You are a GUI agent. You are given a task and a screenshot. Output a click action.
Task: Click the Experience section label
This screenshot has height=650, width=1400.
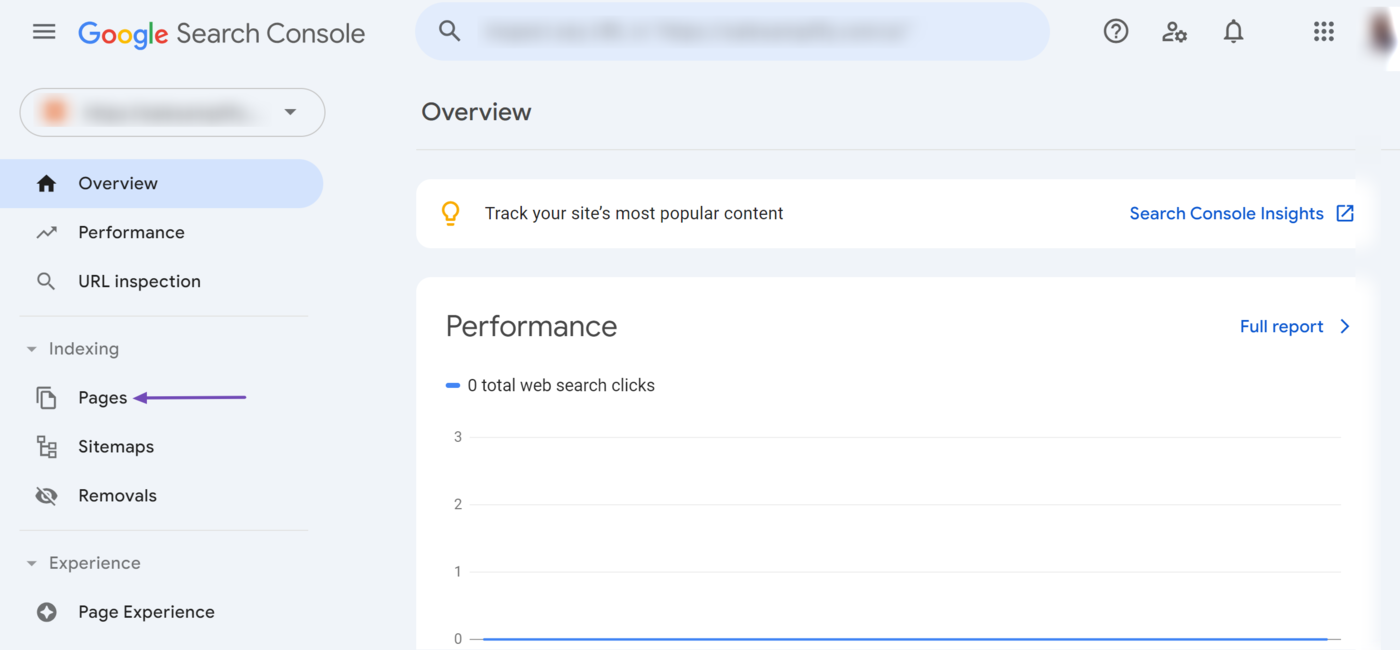pyautogui.click(x=95, y=563)
